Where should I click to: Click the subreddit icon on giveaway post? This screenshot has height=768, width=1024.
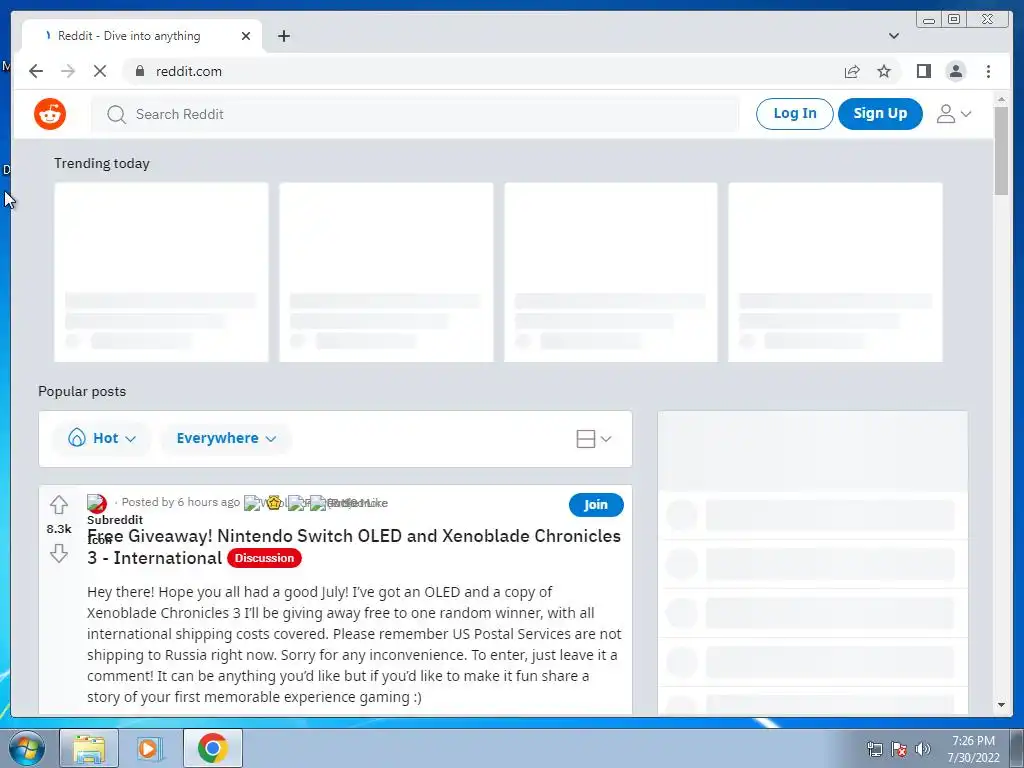click(x=97, y=504)
